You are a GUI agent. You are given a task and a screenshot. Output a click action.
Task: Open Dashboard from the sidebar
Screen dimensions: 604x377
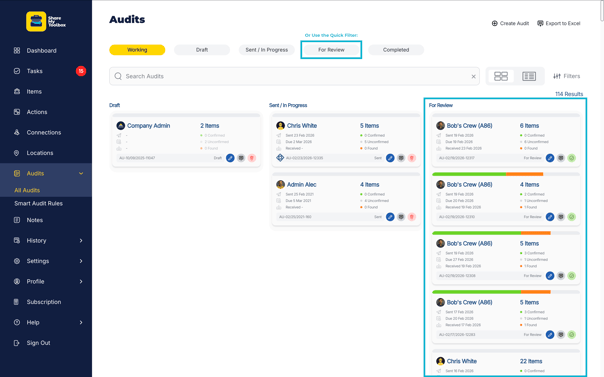pyautogui.click(x=41, y=50)
